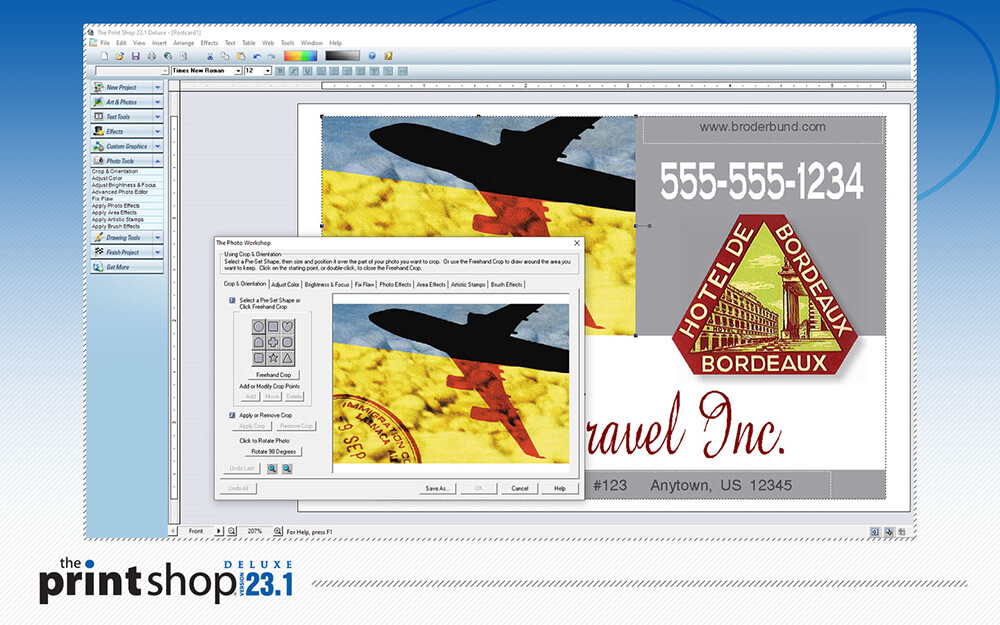This screenshot has height=625, width=1000.
Task: Switch to the Adjust Color tab
Action: pos(285,284)
